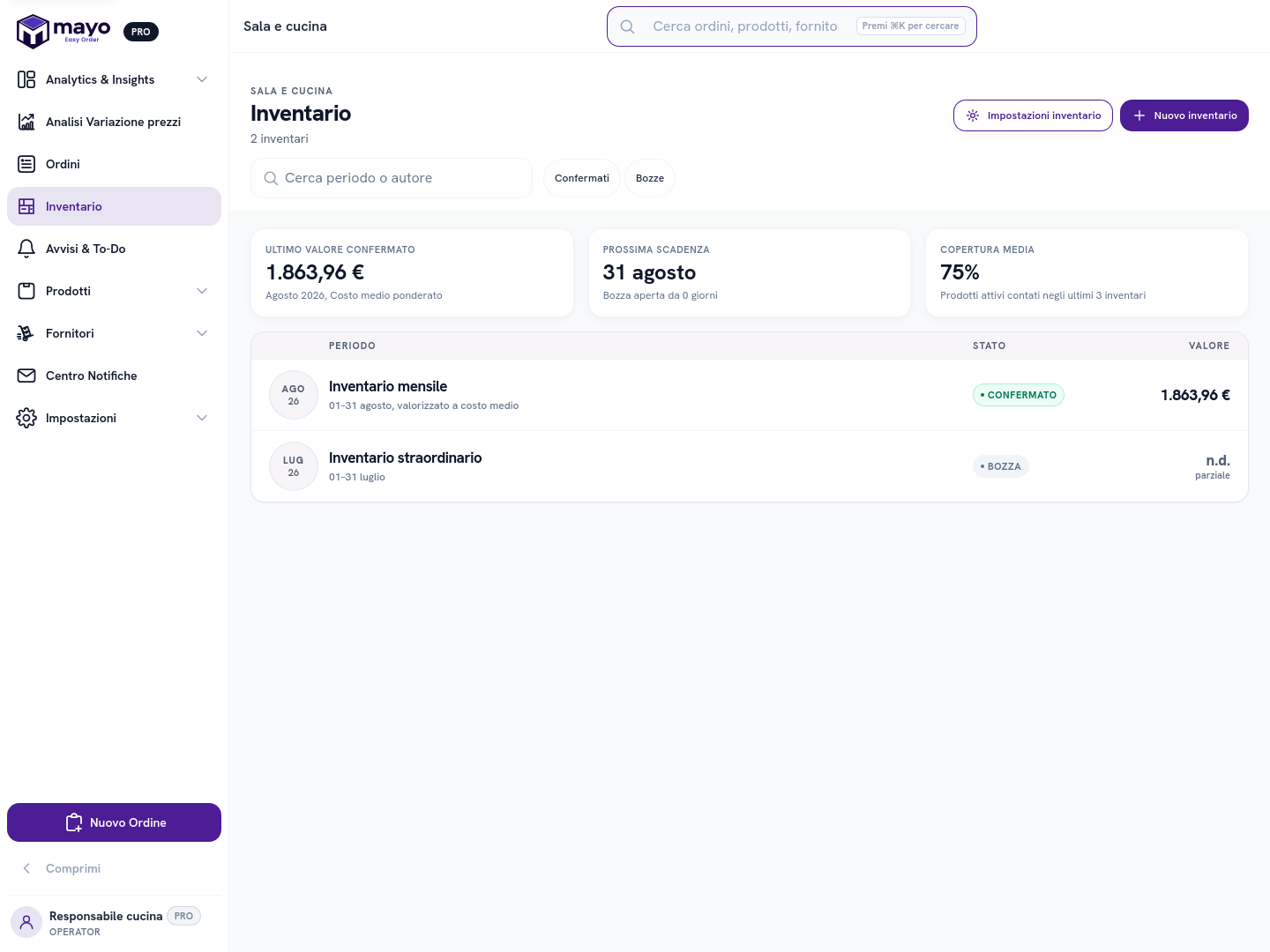Focus the Cerca ordini, prodotti search field
Viewport: 1270px width, 952px height.
(792, 26)
